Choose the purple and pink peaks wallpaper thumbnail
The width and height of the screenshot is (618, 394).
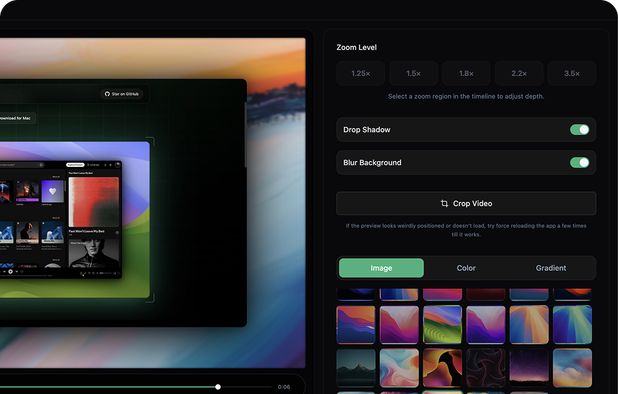486,325
